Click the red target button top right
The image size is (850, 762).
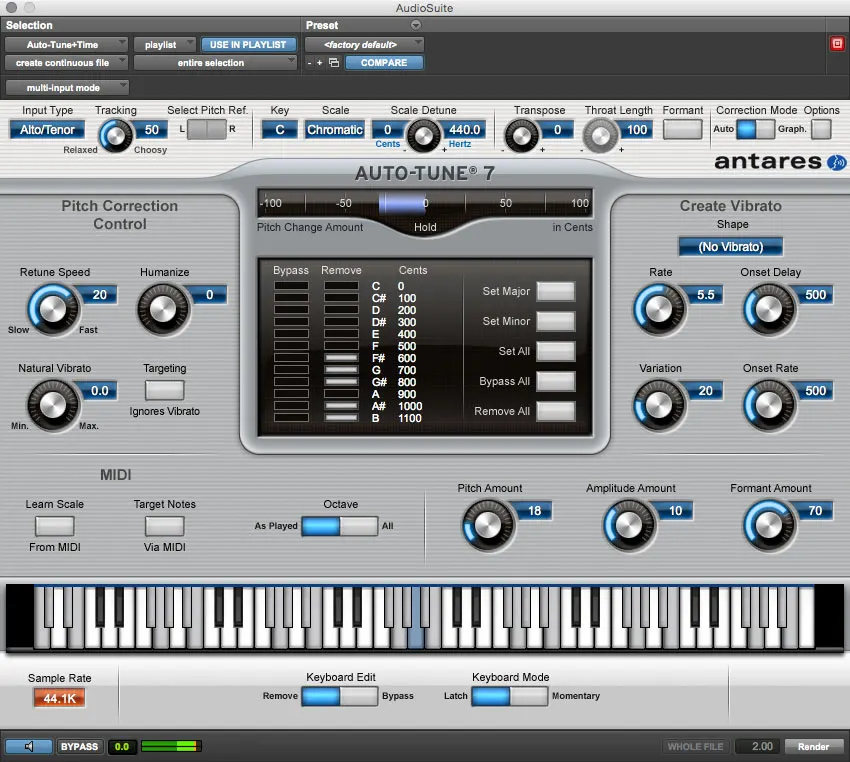(x=837, y=44)
